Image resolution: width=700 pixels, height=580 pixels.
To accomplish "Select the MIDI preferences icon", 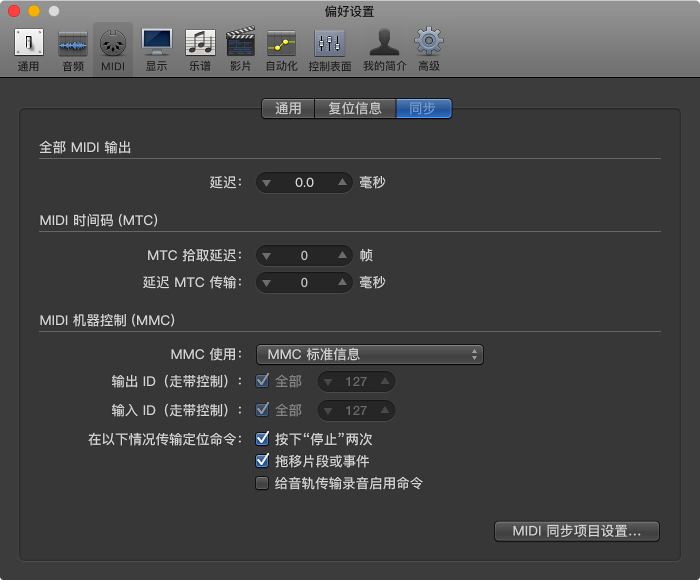I will click(113, 50).
